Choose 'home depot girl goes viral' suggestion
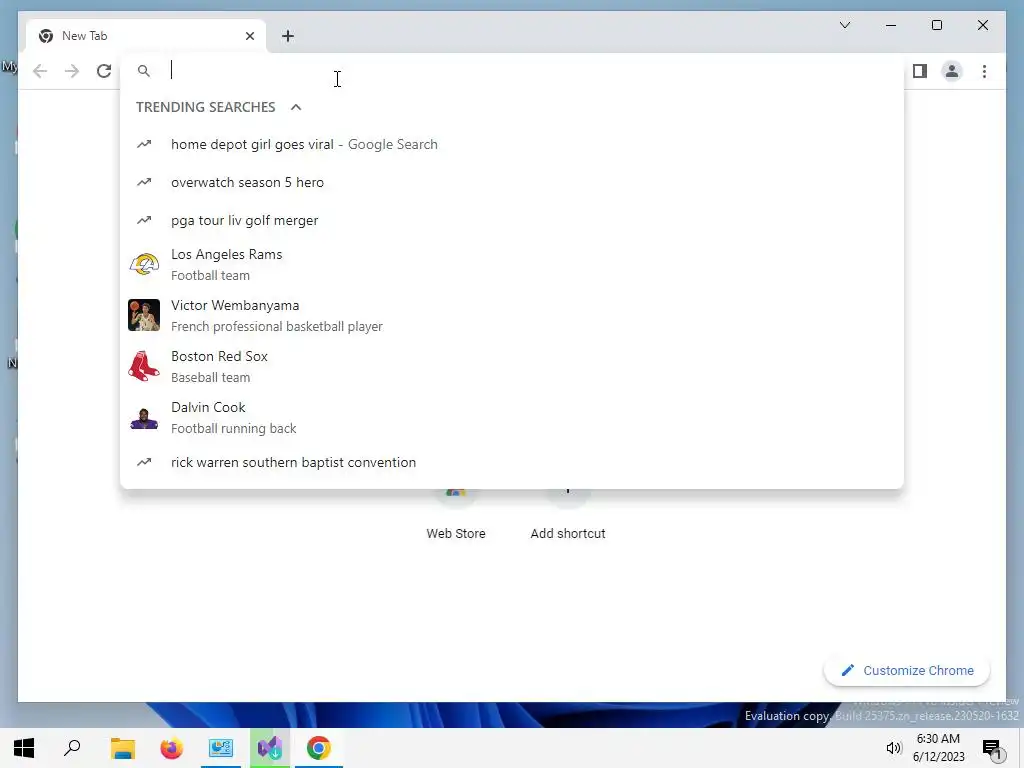 click(512, 144)
